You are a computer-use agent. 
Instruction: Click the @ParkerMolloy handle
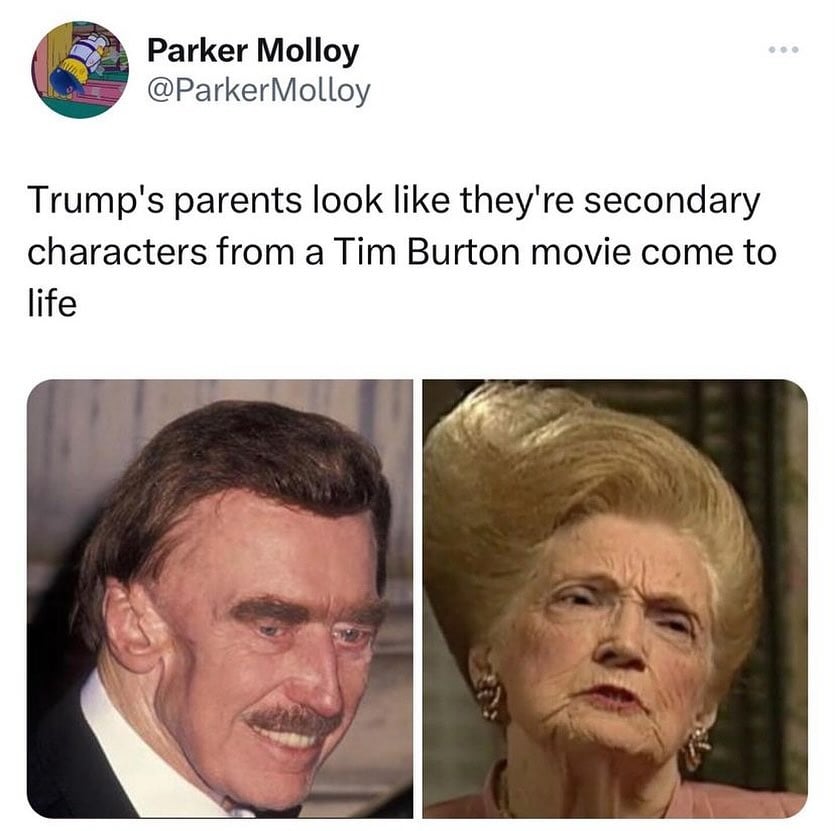click(258, 91)
